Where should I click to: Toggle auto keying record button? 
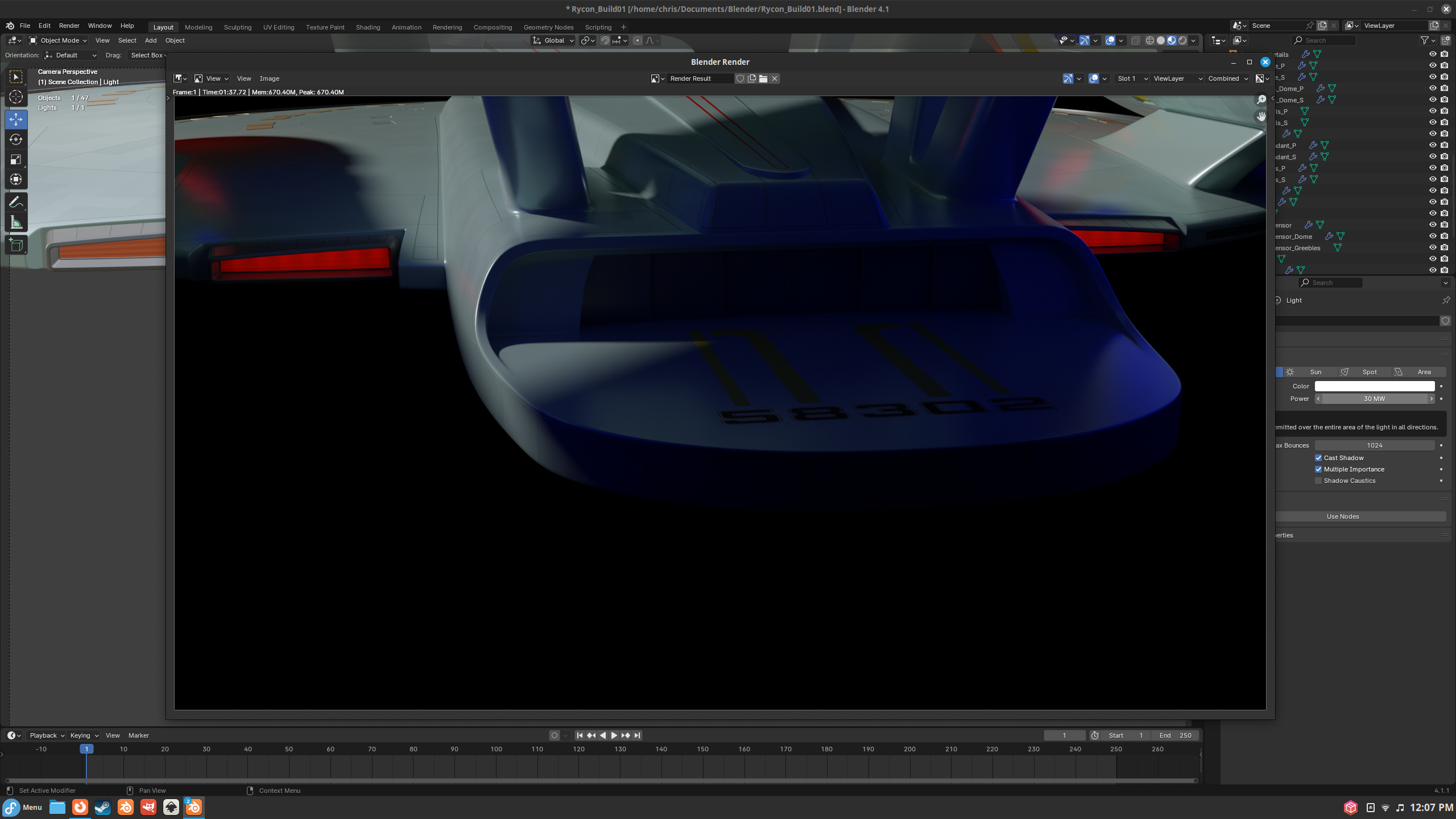(x=555, y=735)
